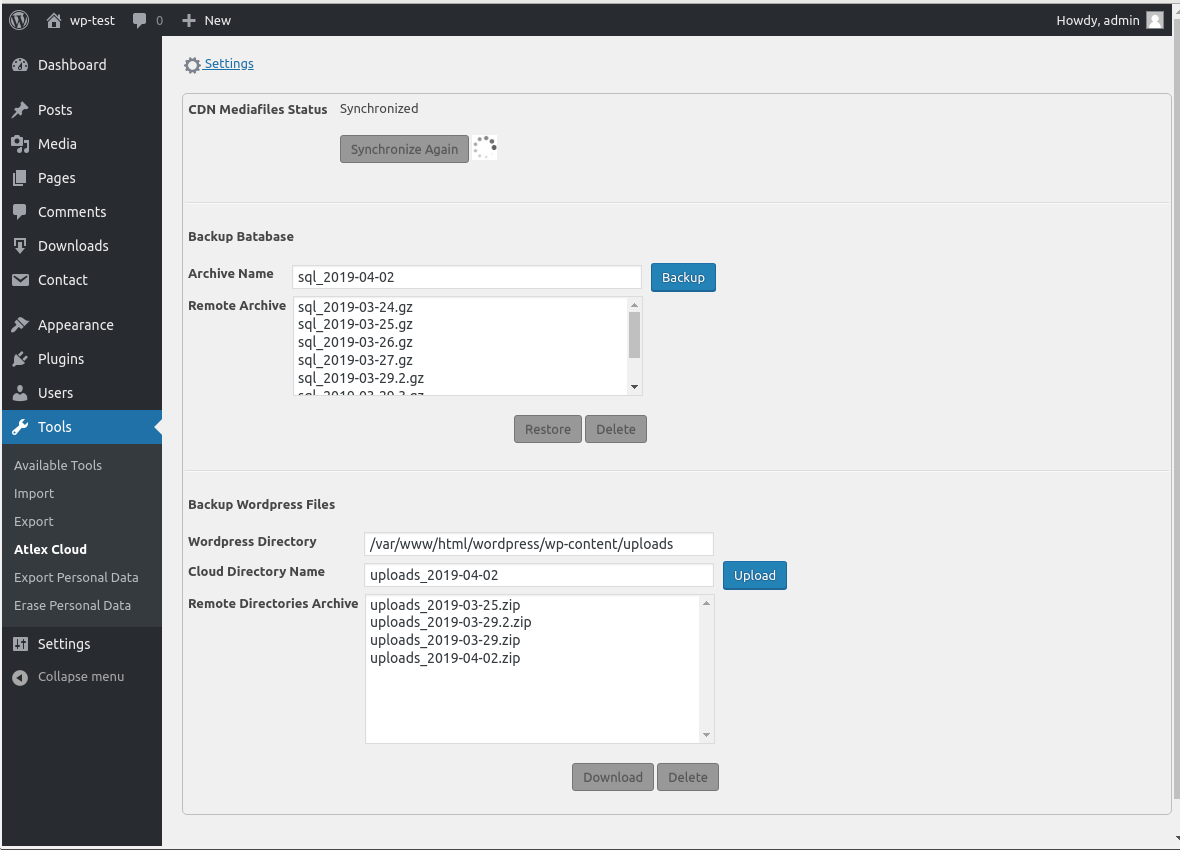Open the comments bubble icon in admin bar
The height and width of the screenshot is (850, 1180).
(139, 20)
